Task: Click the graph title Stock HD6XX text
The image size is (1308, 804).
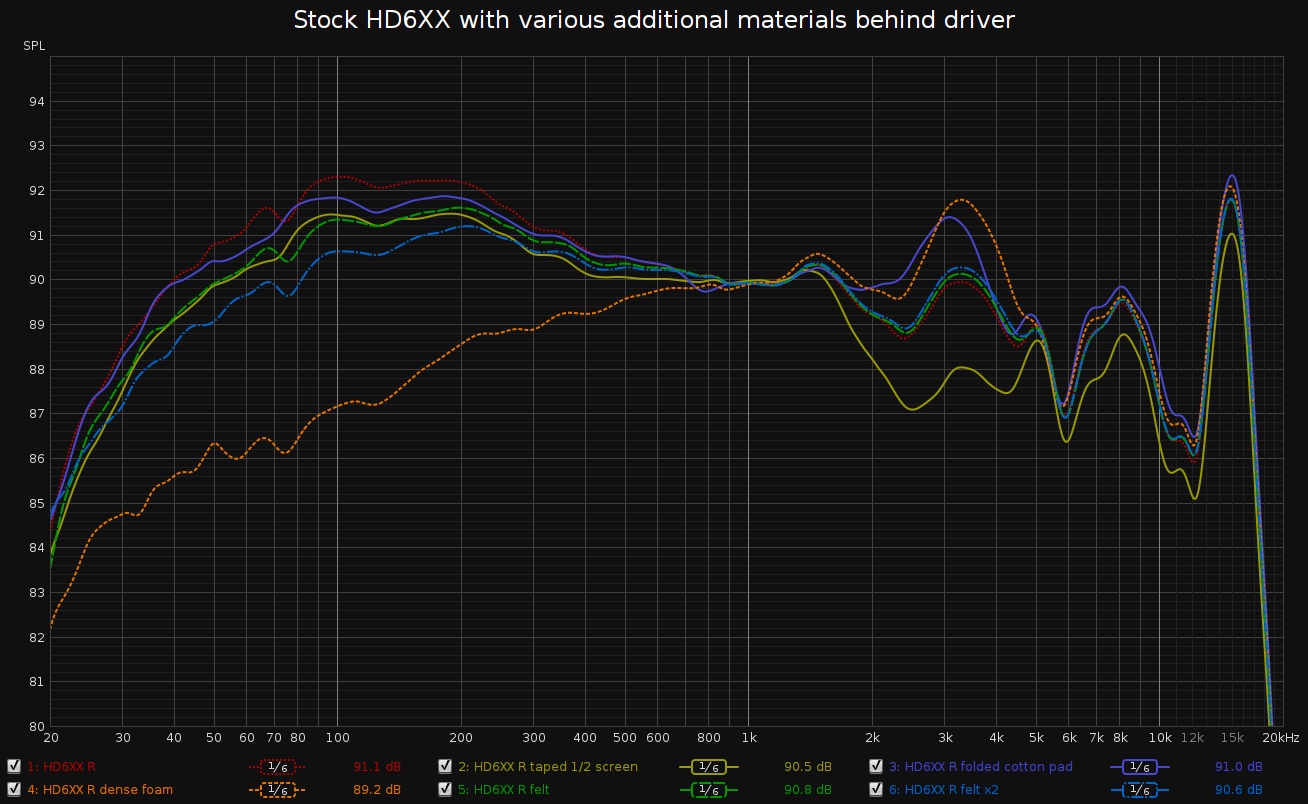Action: pyautogui.click(x=654, y=20)
